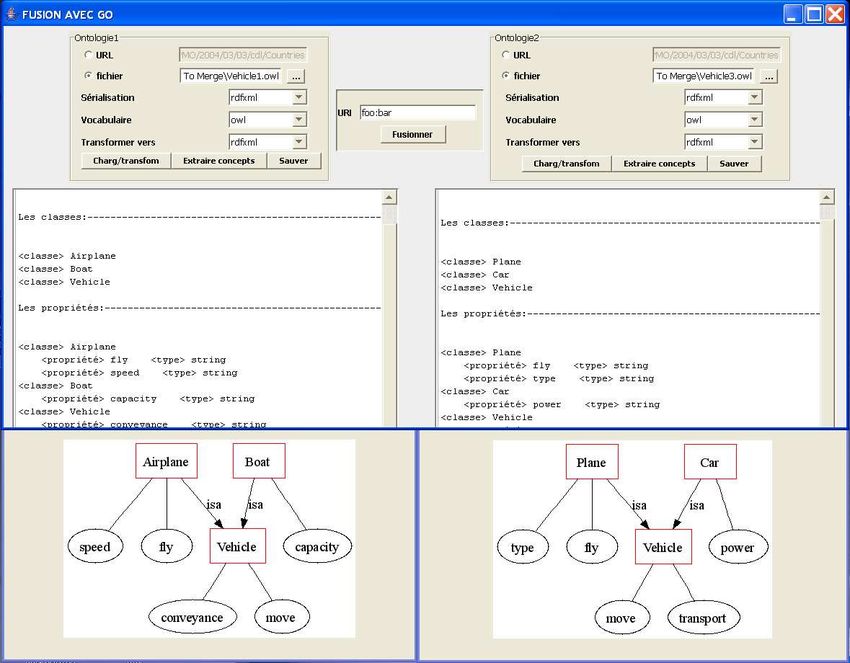Close the FUSION AVEC GO window
Viewport: 850px width, 663px height.
[x=835, y=14]
